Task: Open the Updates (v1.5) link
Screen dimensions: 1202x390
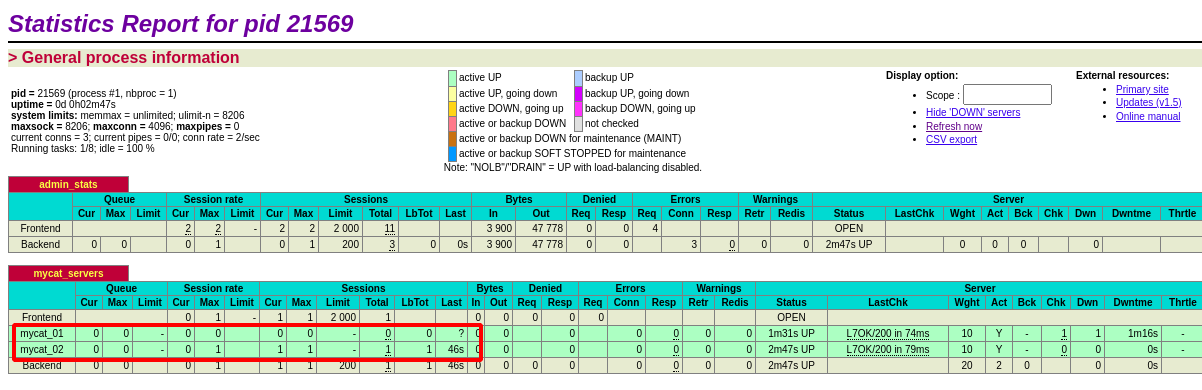Action: tap(1148, 102)
